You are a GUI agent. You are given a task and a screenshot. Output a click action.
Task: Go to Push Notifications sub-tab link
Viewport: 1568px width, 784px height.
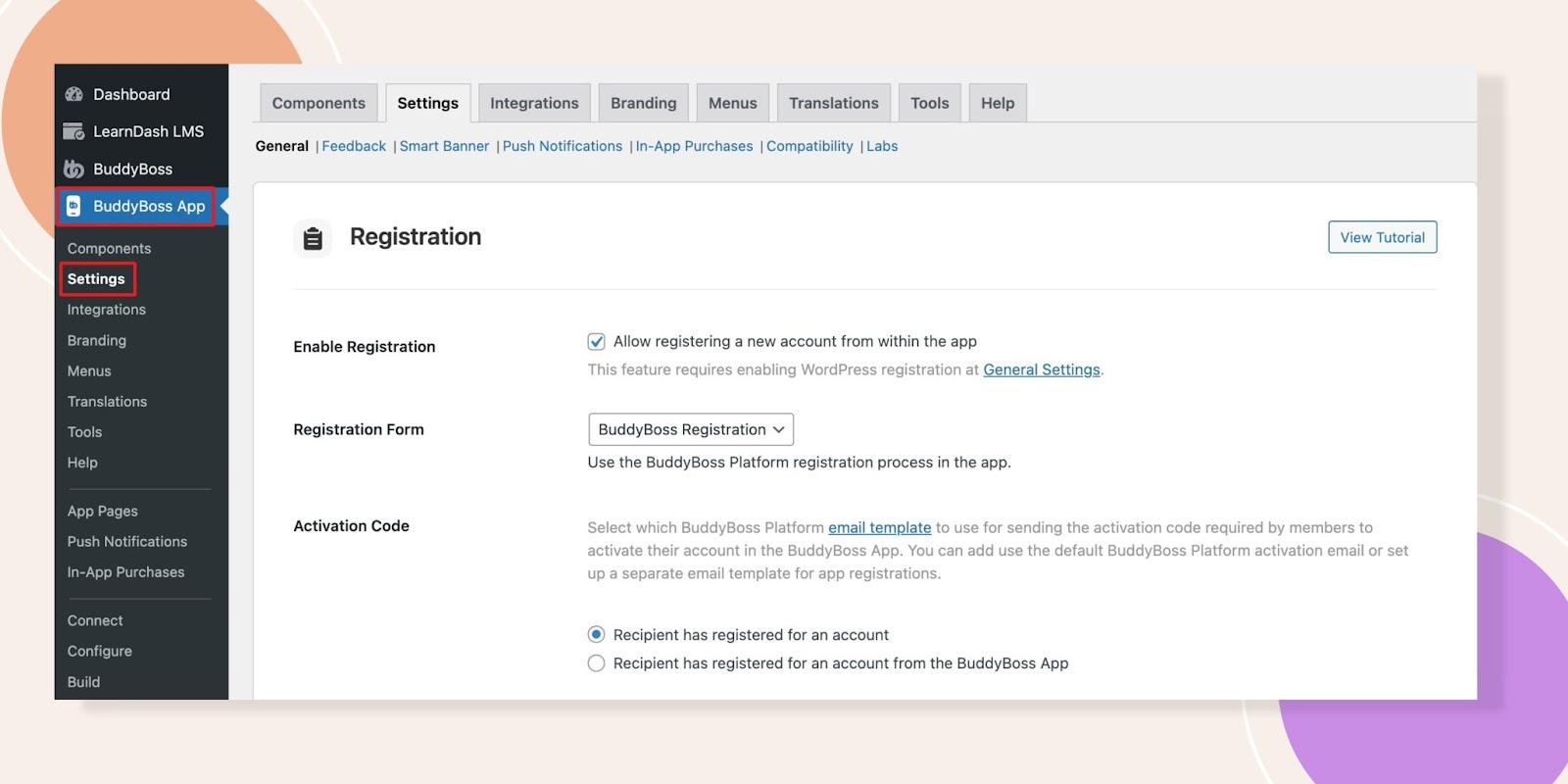563,146
